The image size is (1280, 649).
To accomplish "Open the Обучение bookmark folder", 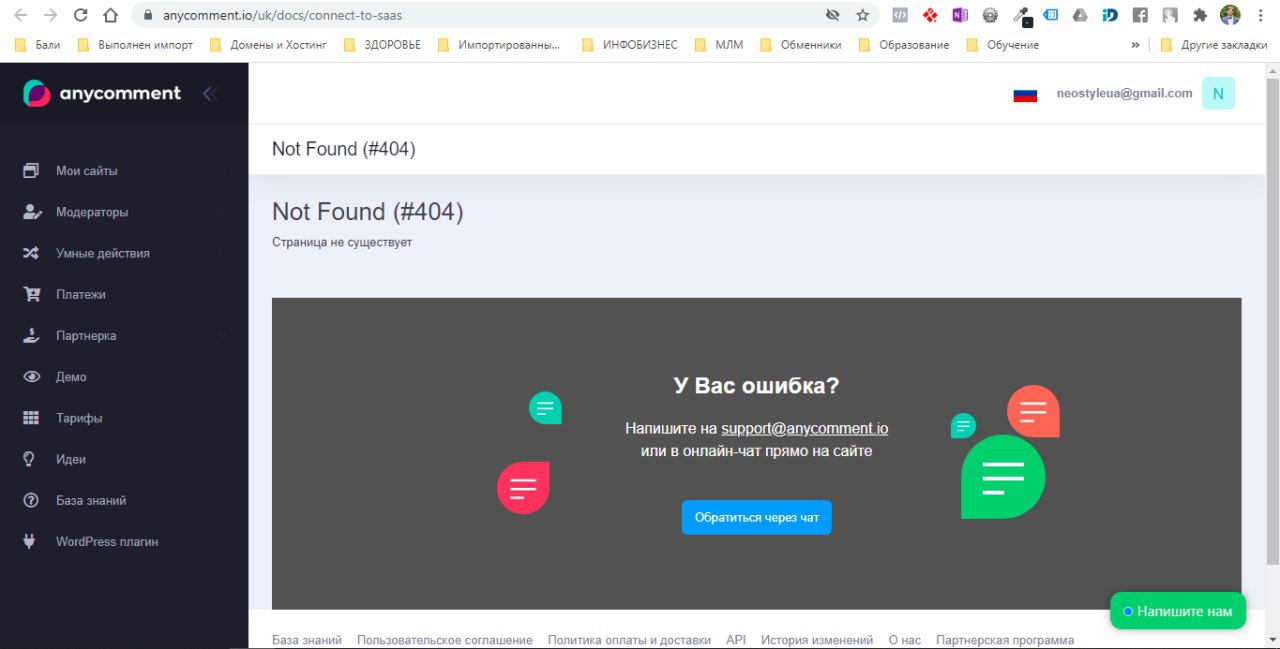I will [1002, 45].
